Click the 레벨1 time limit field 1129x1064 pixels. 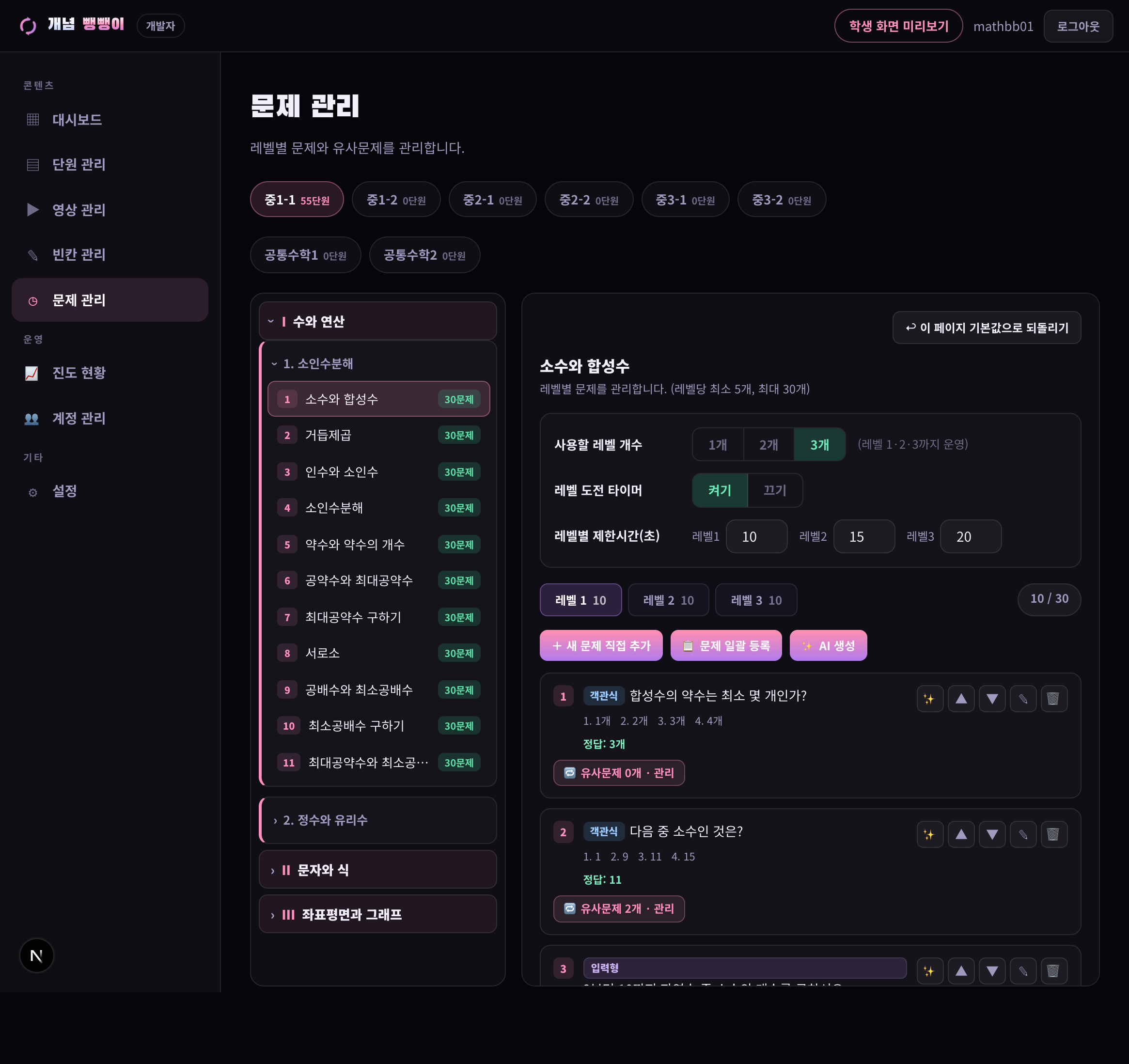tap(756, 536)
